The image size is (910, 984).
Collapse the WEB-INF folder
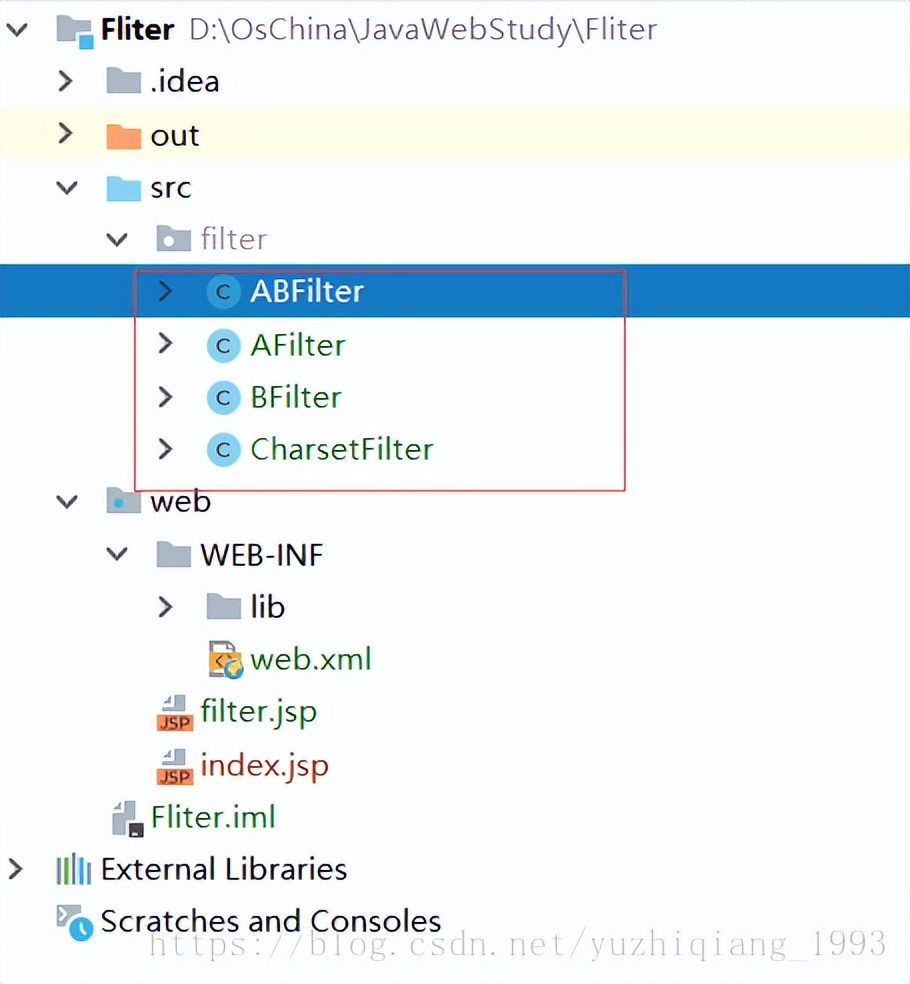[117, 554]
